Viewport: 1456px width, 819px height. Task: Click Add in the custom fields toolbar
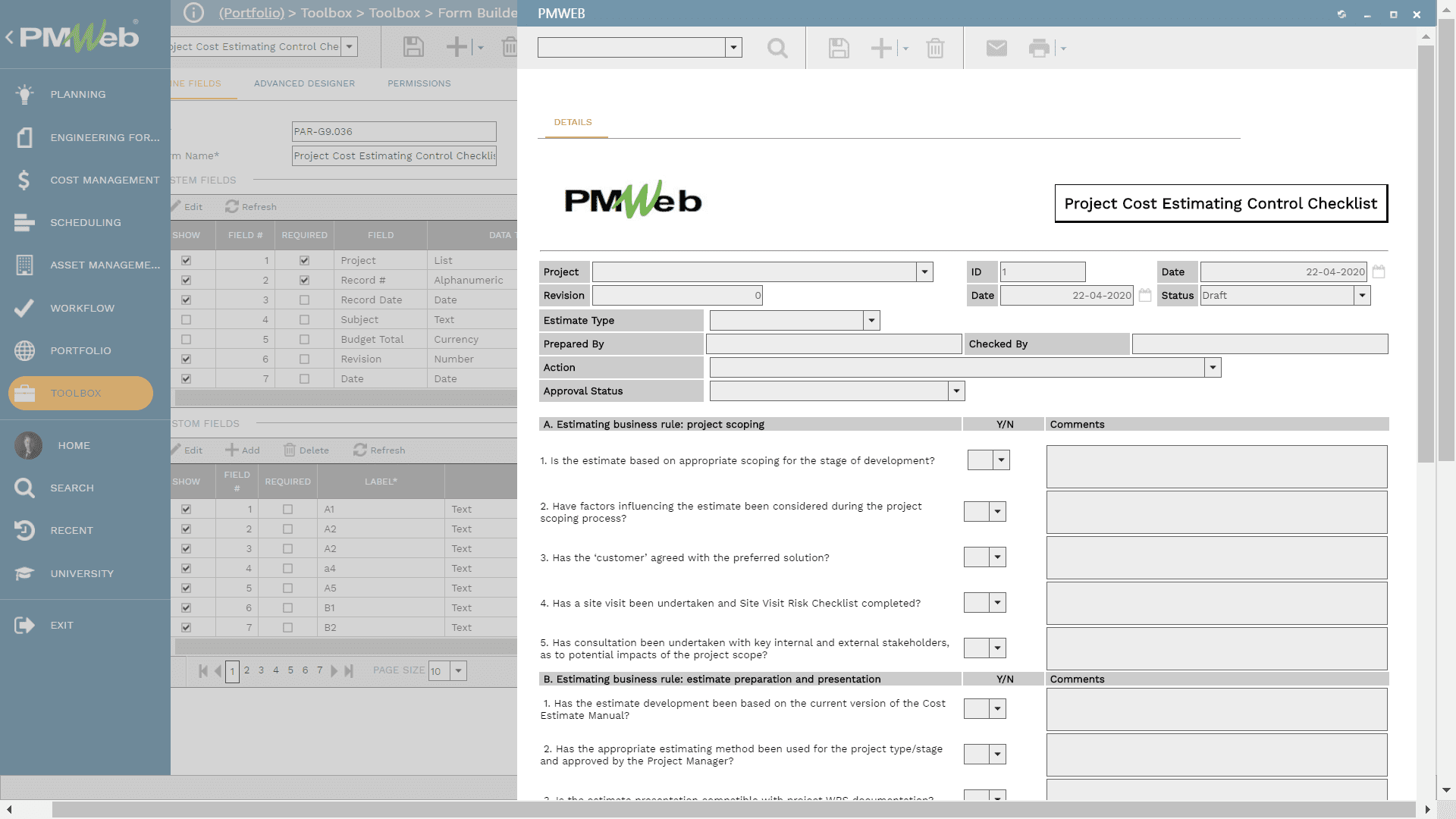click(x=242, y=450)
